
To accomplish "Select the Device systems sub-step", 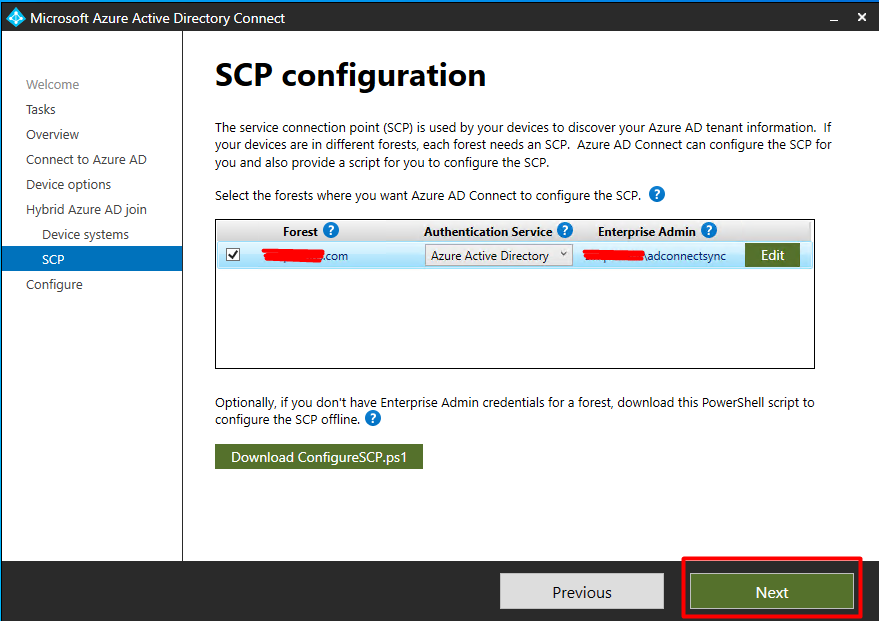I will tap(85, 234).
